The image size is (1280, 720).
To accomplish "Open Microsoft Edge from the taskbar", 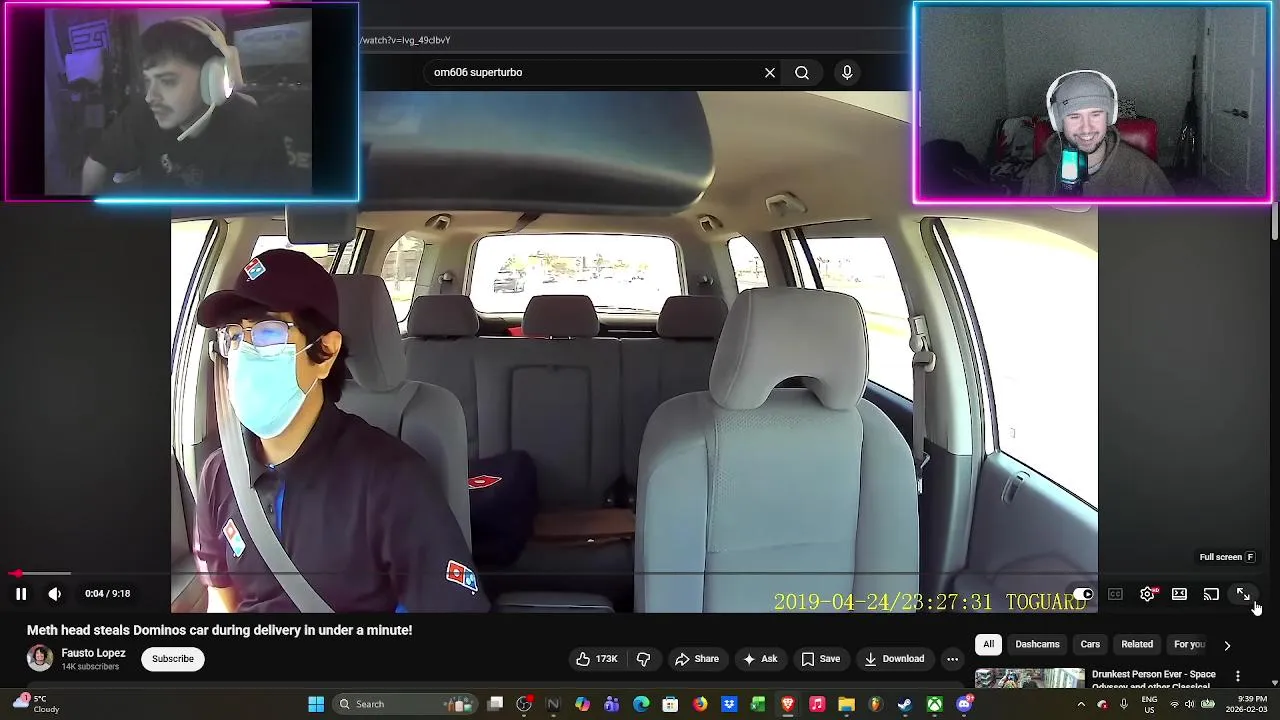I will pos(641,704).
